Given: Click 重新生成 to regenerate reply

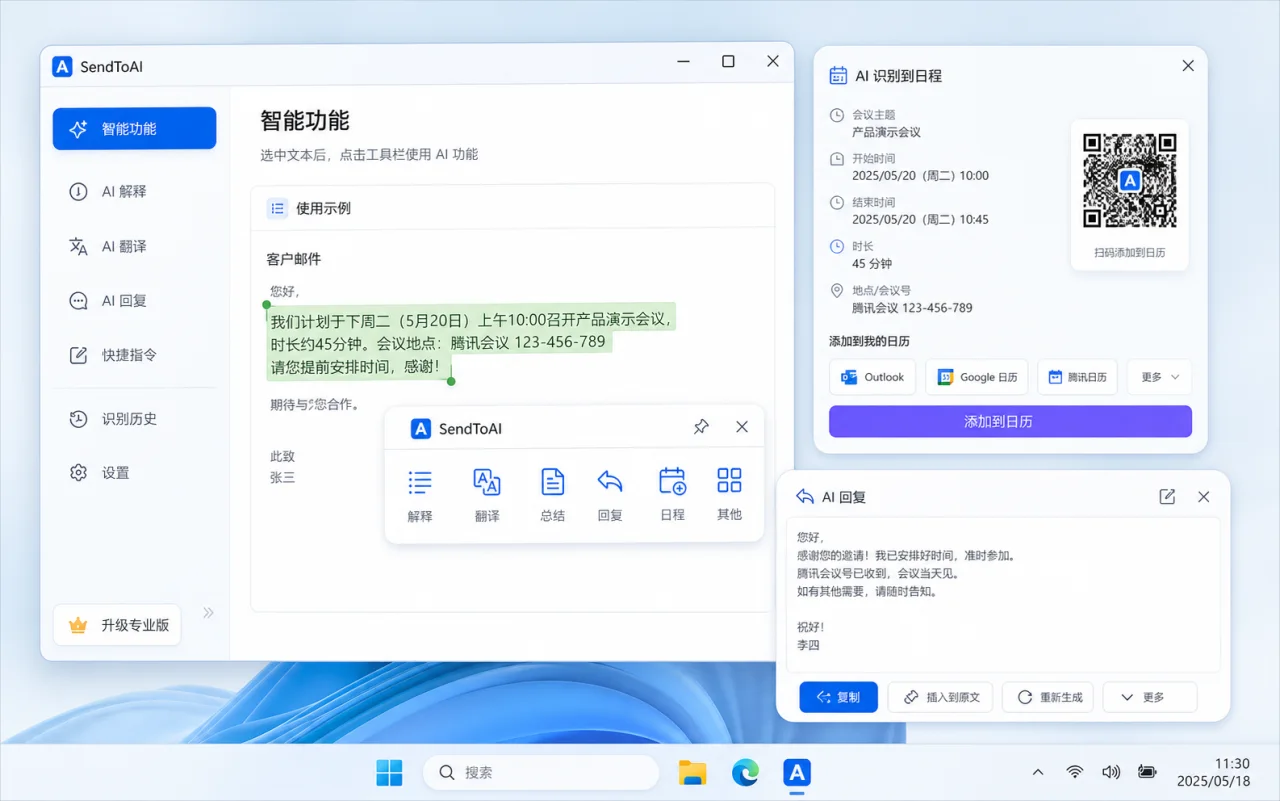Looking at the screenshot, I should [x=1049, y=697].
